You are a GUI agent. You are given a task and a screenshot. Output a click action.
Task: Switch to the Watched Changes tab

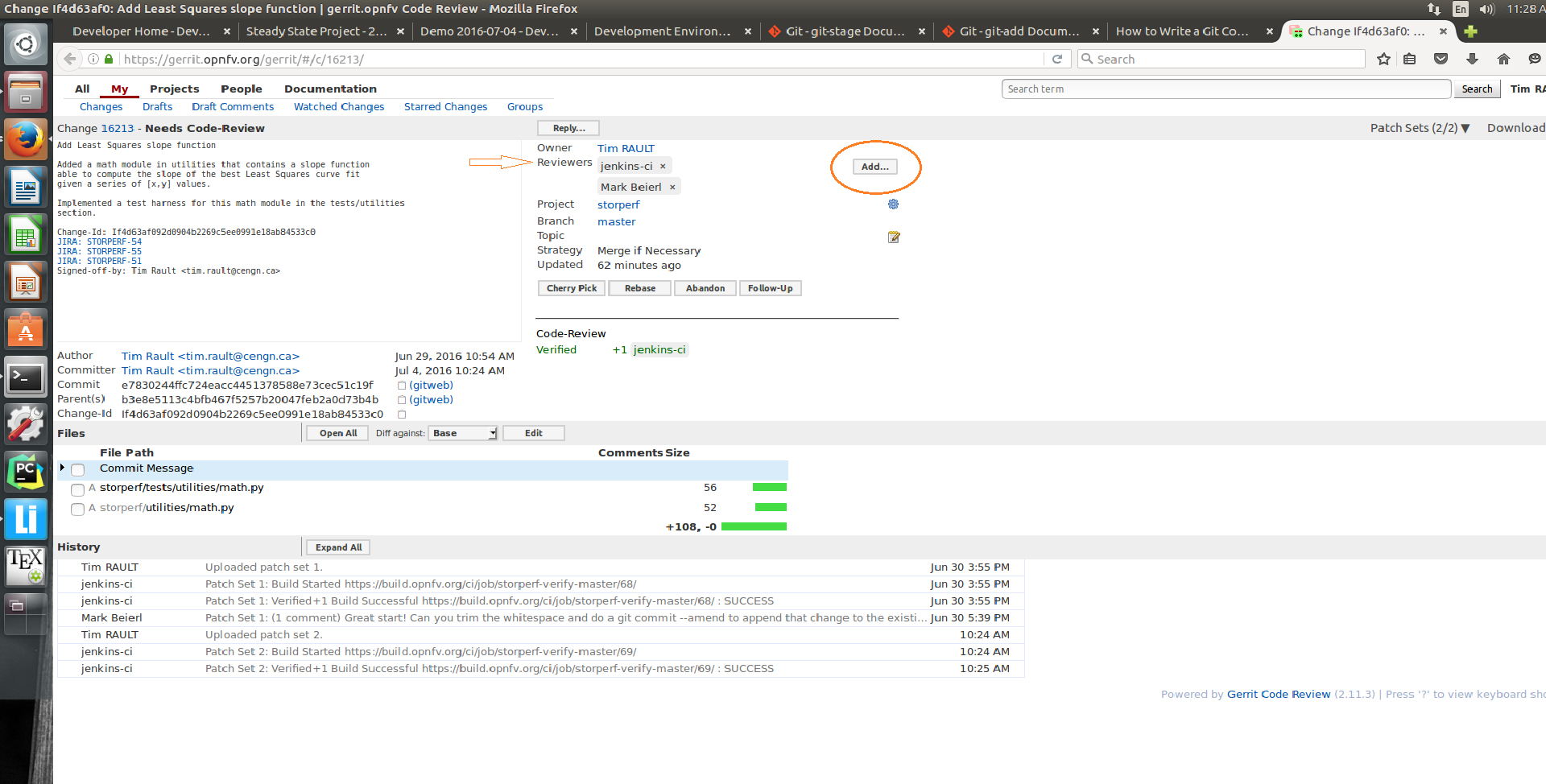coord(338,106)
